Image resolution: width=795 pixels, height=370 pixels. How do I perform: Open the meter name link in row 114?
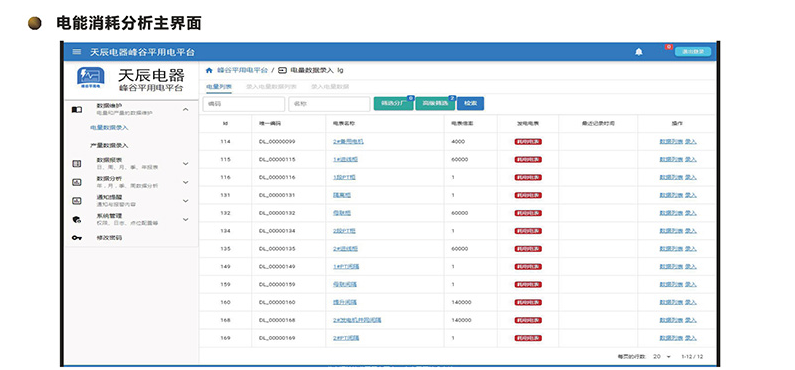pyautogui.click(x=348, y=141)
